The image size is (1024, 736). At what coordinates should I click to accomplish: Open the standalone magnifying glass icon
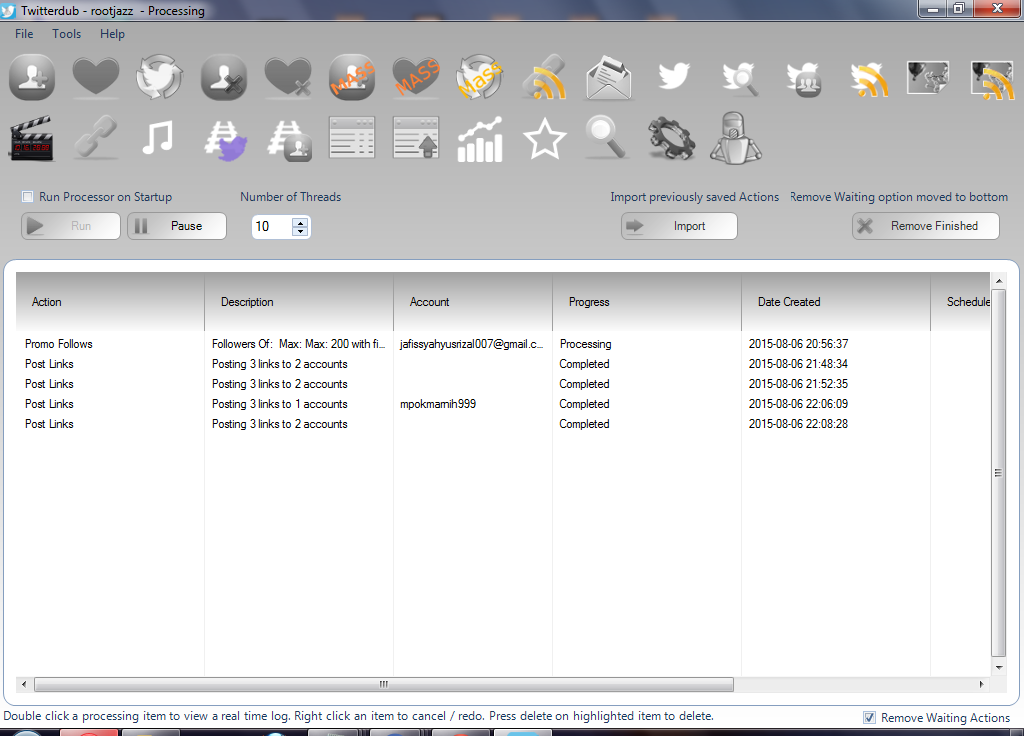[607, 137]
